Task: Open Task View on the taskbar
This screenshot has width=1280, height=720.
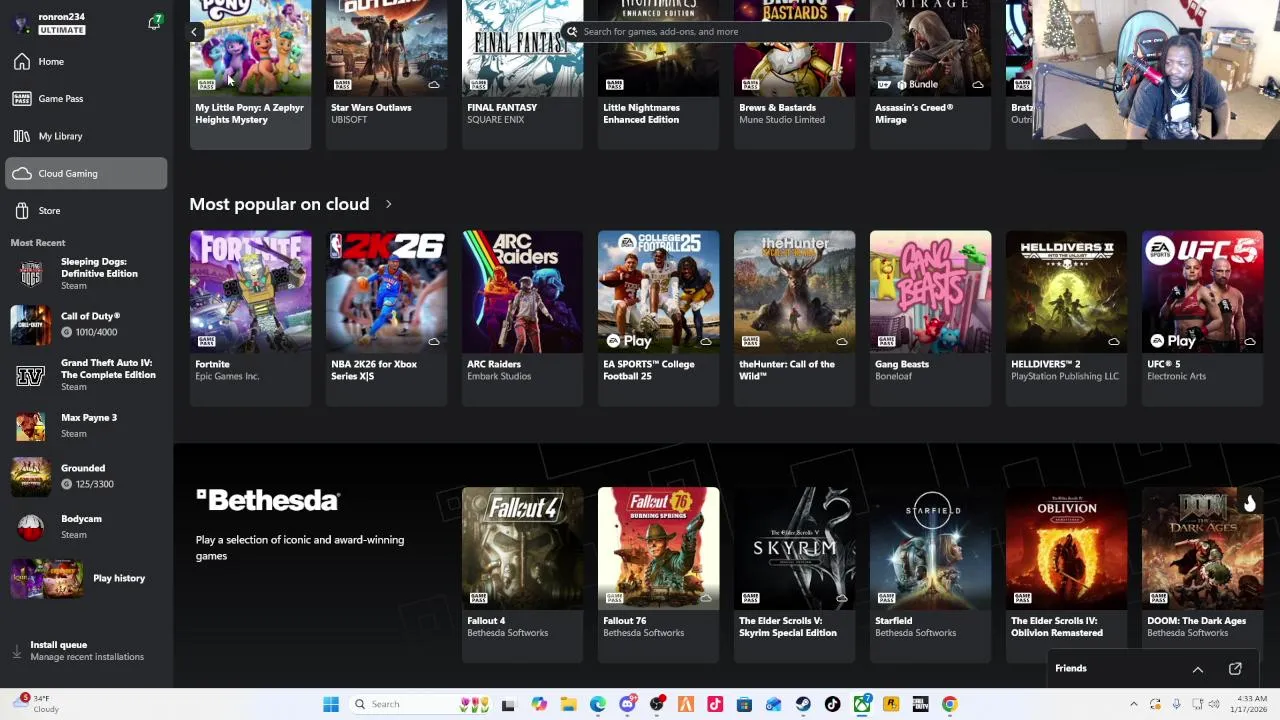Action: click(508, 705)
